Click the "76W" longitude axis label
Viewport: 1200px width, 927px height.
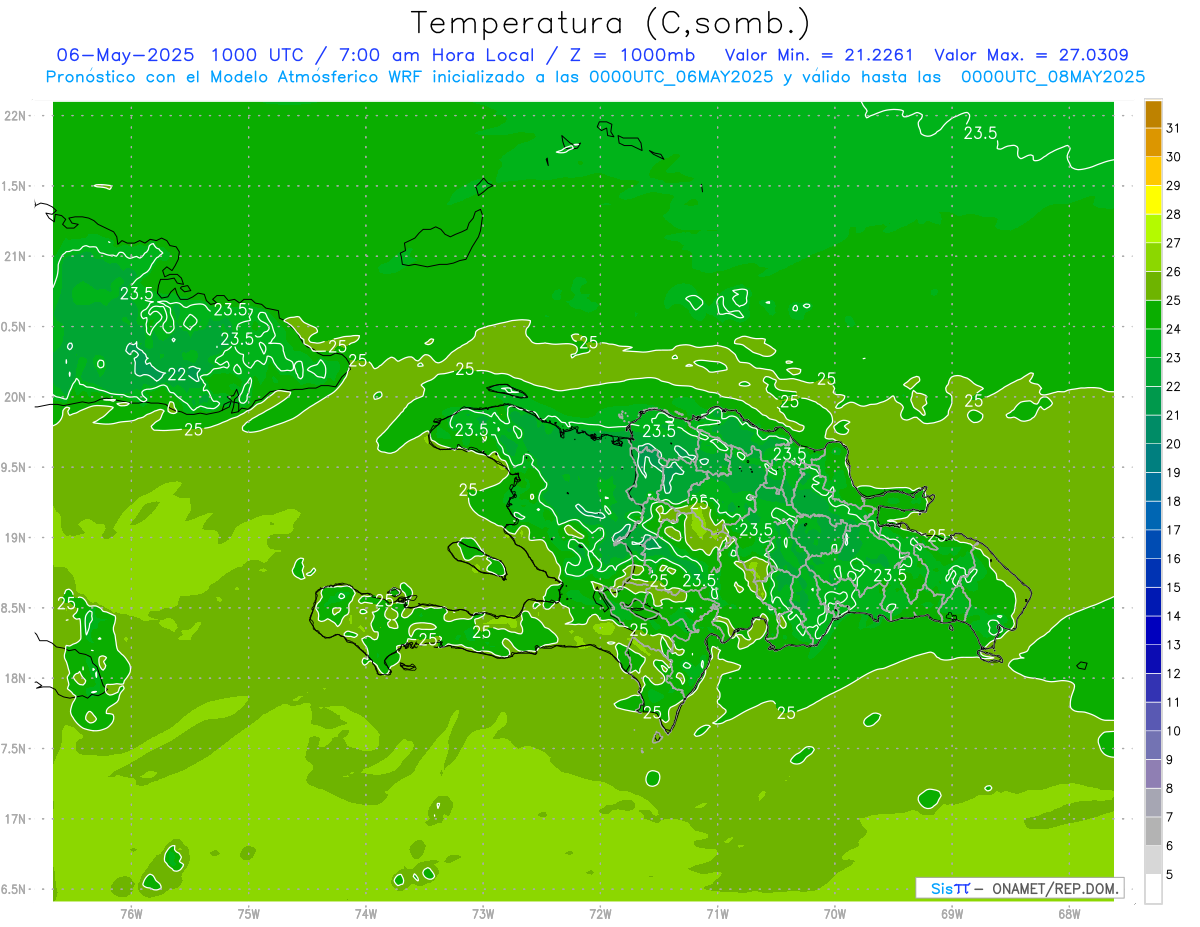tap(131, 913)
